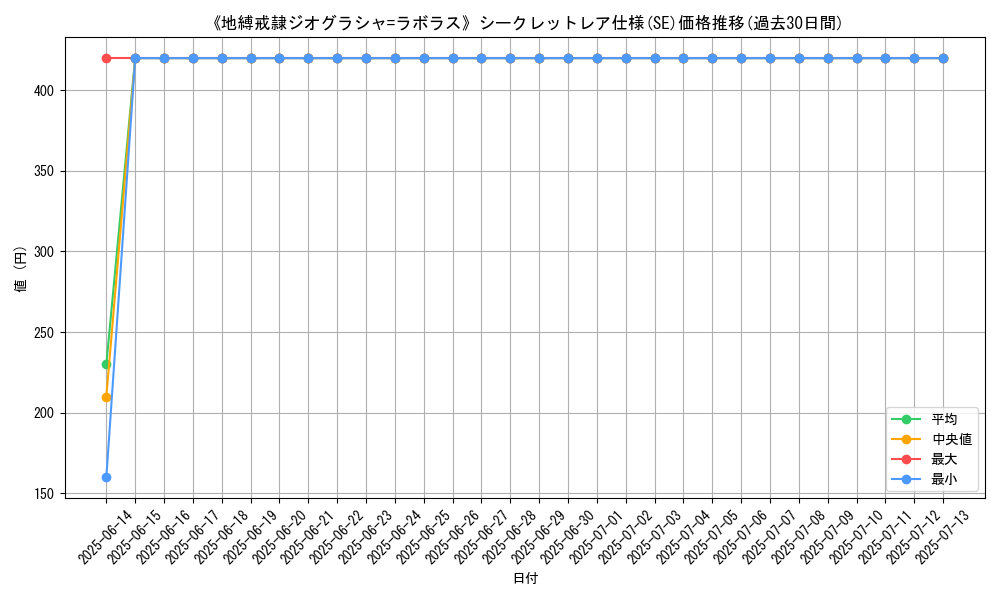The height and width of the screenshot is (600, 1000).
Task: Click the date label 2025-07-02
Action: tap(625, 538)
